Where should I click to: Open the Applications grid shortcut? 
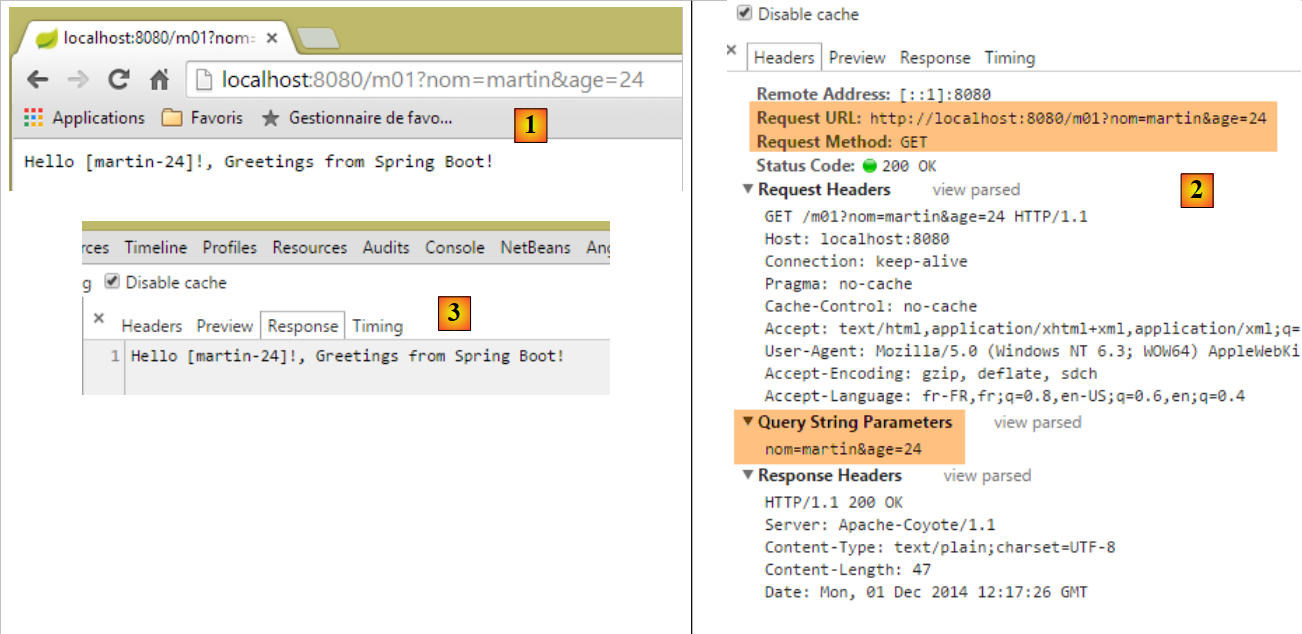85,118
